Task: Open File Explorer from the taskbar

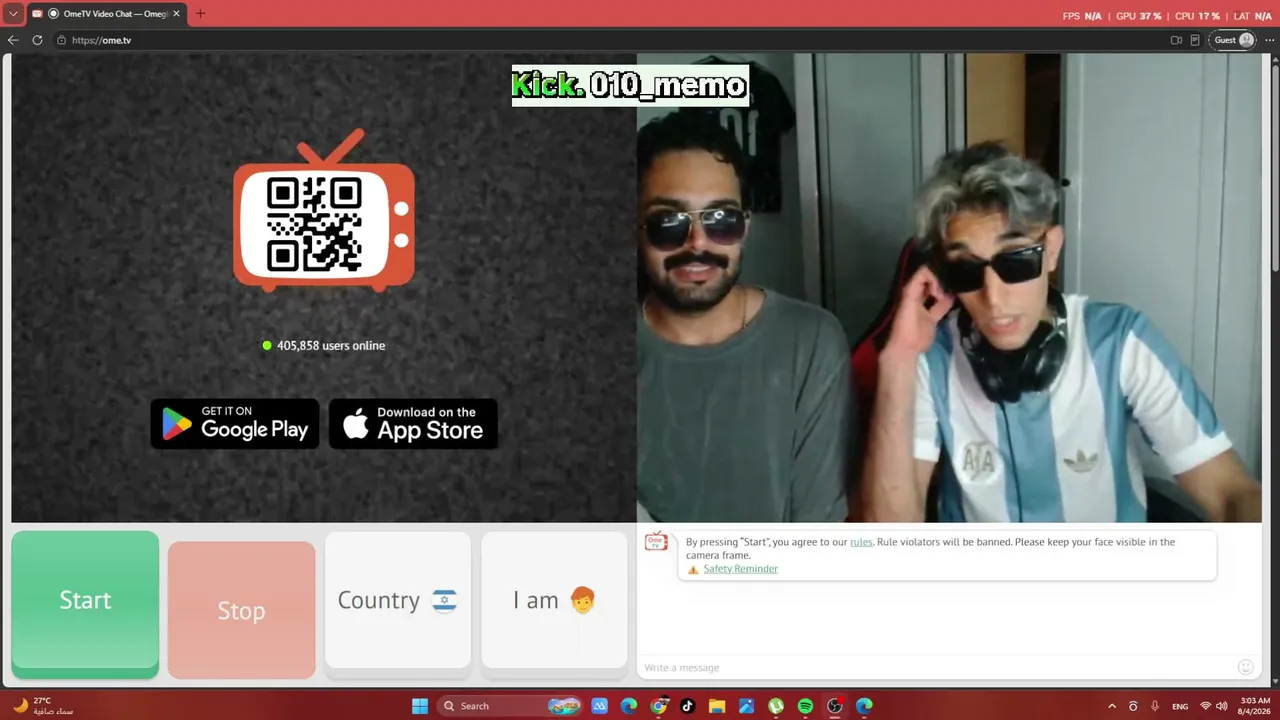Action: 717,706
